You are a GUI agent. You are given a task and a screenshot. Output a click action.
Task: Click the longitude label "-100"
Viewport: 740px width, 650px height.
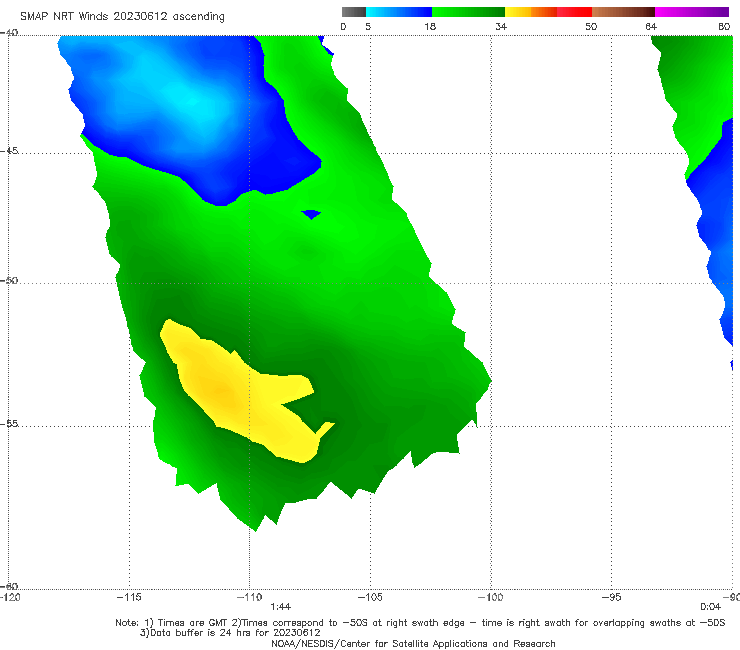click(x=490, y=597)
